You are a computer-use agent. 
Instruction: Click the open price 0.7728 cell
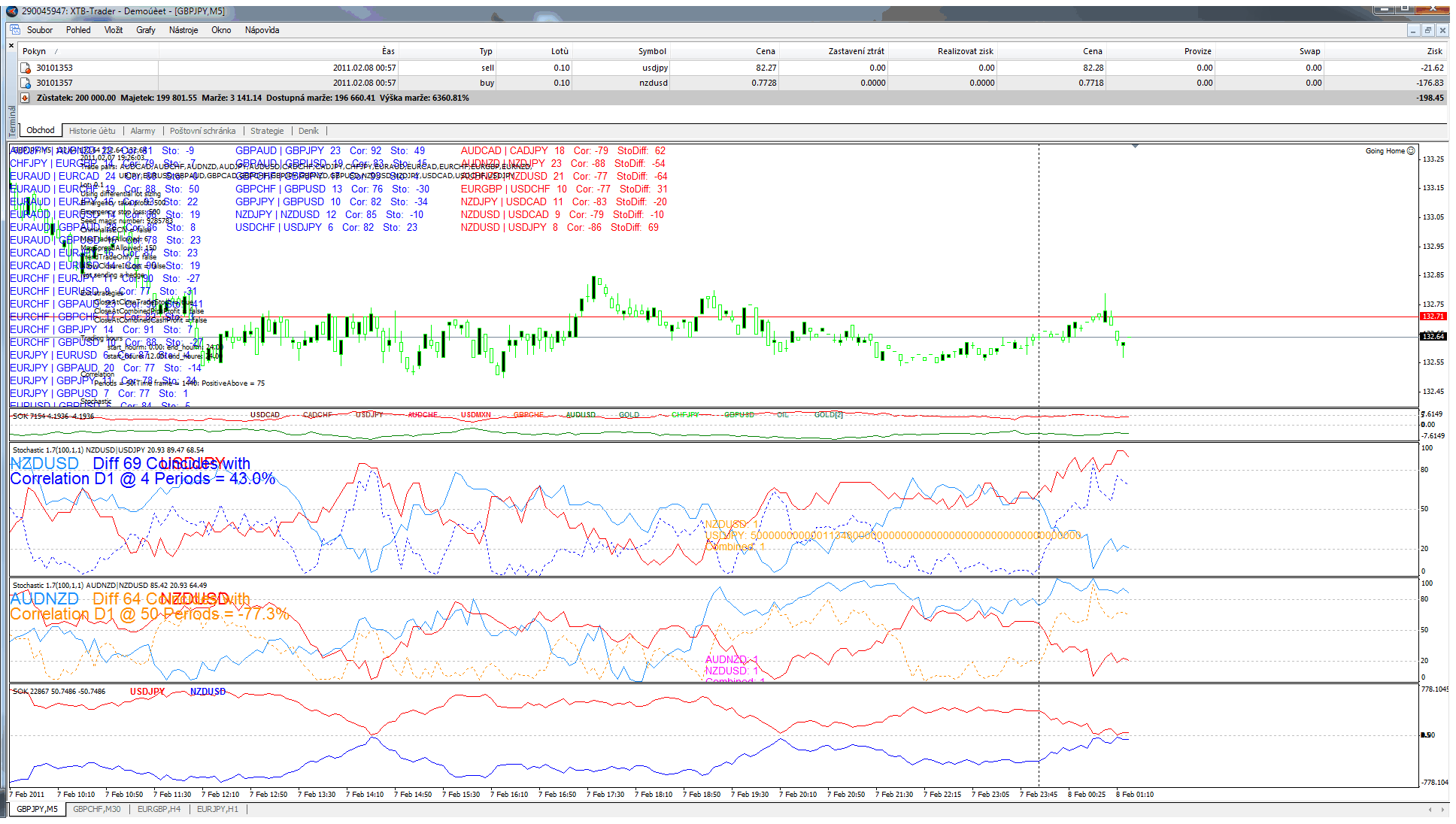click(x=764, y=83)
